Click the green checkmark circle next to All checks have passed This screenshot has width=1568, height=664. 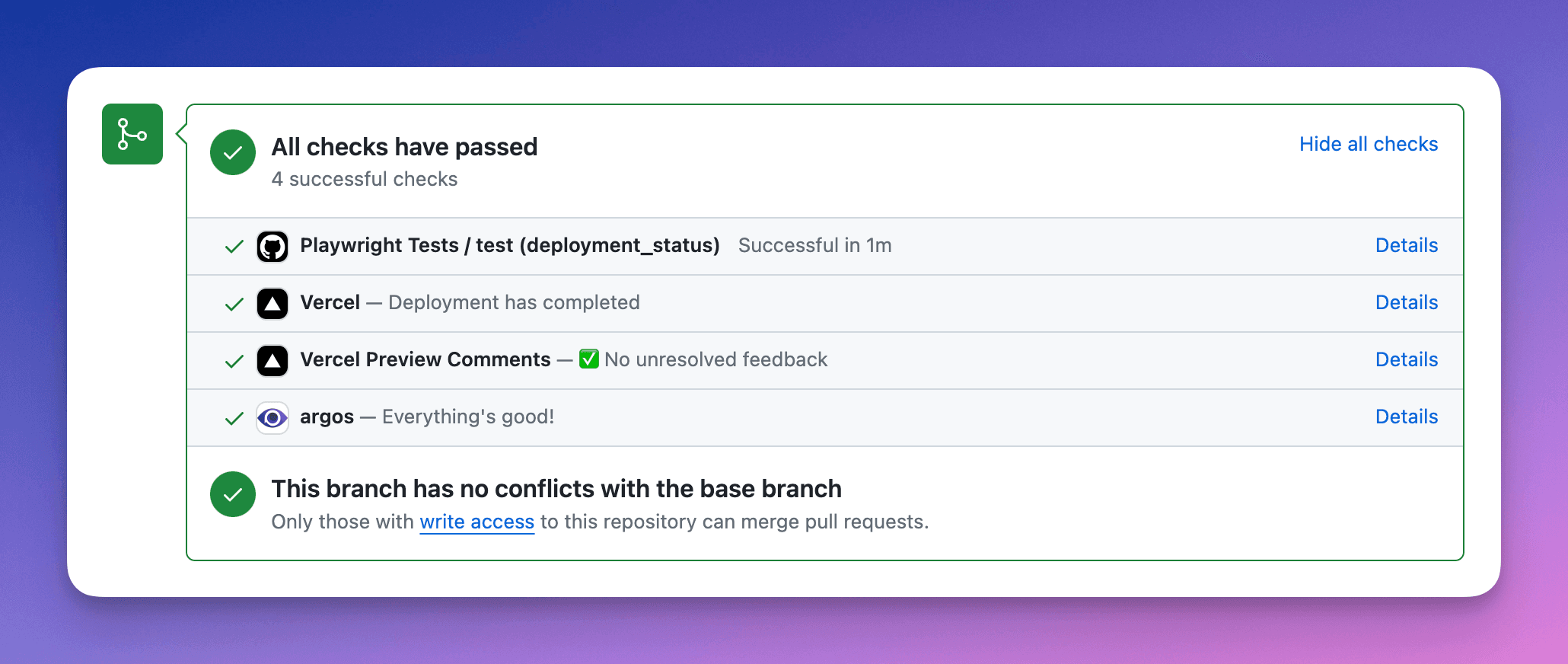(232, 152)
